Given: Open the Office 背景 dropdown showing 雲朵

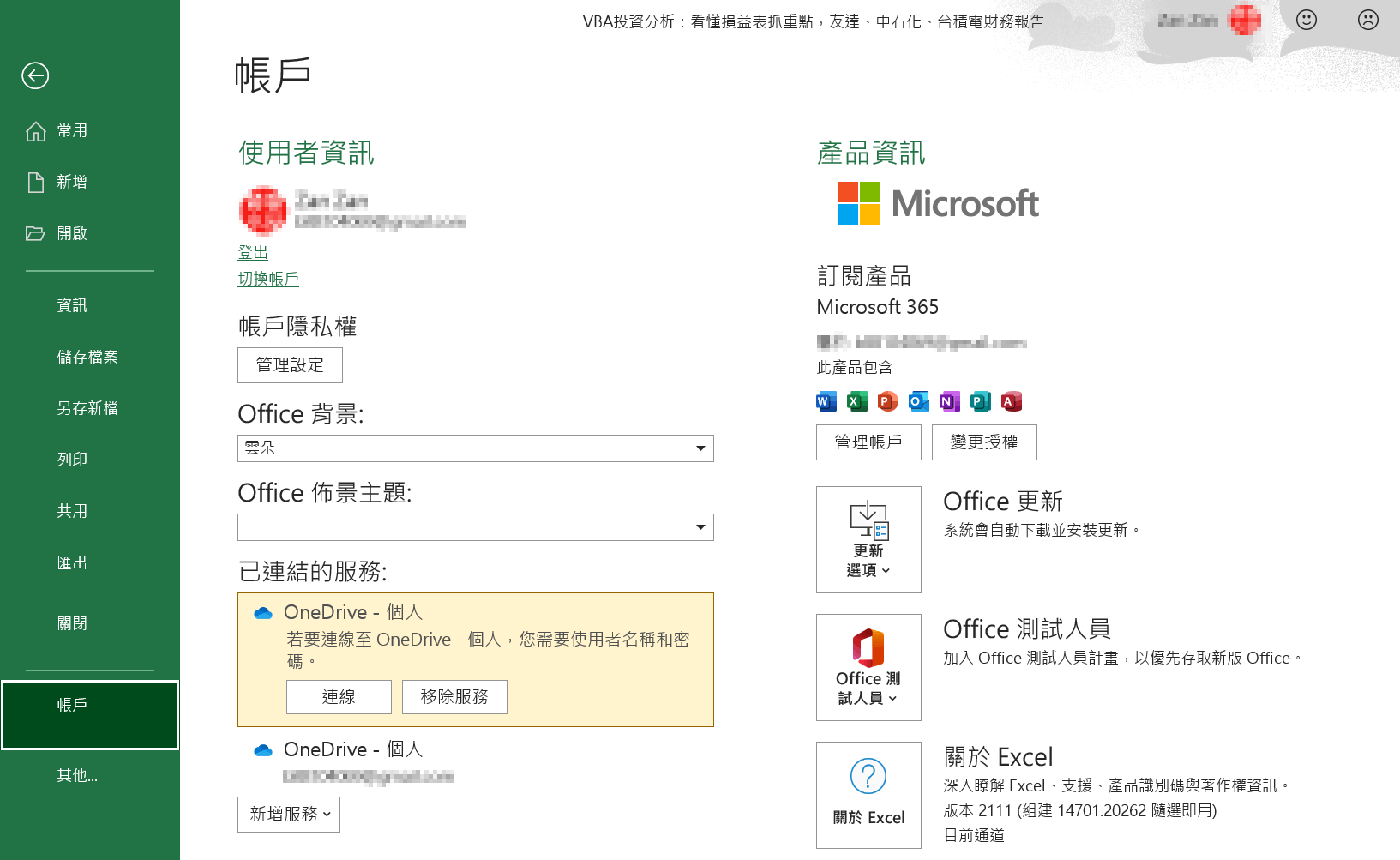Looking at the screenshot, I should pyautogui.click(x=476, y=448).
